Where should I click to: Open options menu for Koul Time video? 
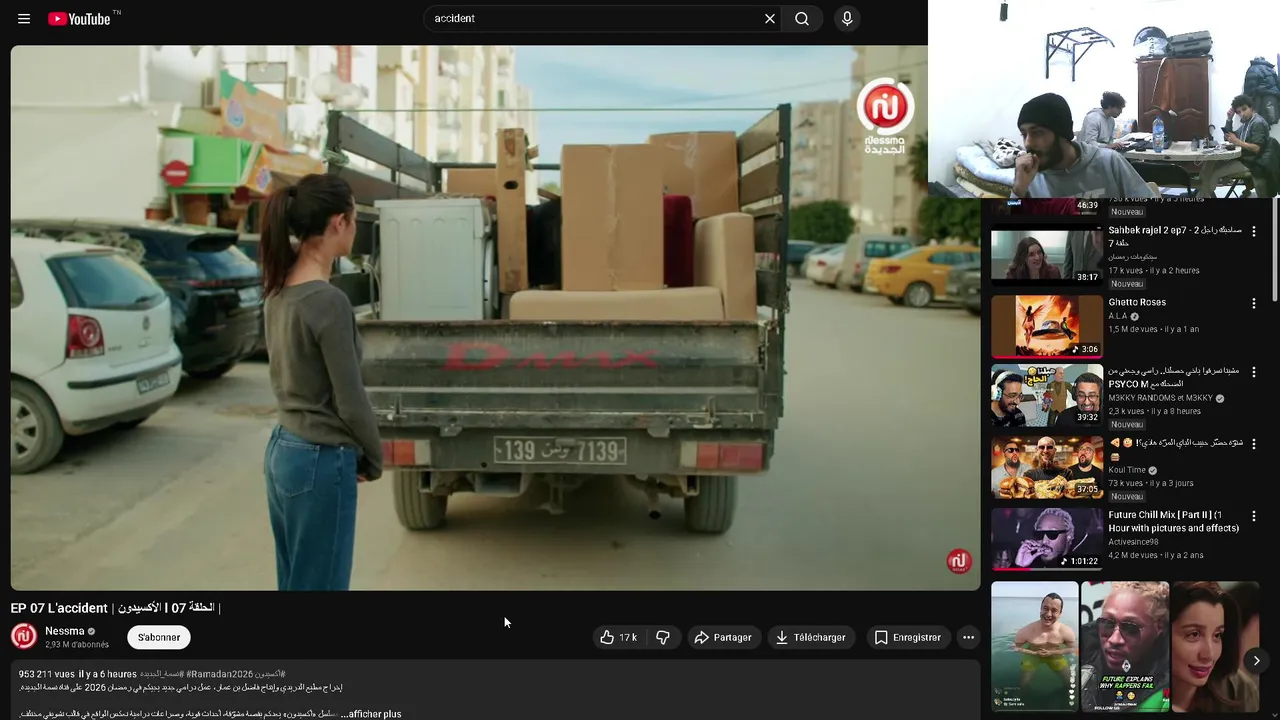(x=1253, y=444)
